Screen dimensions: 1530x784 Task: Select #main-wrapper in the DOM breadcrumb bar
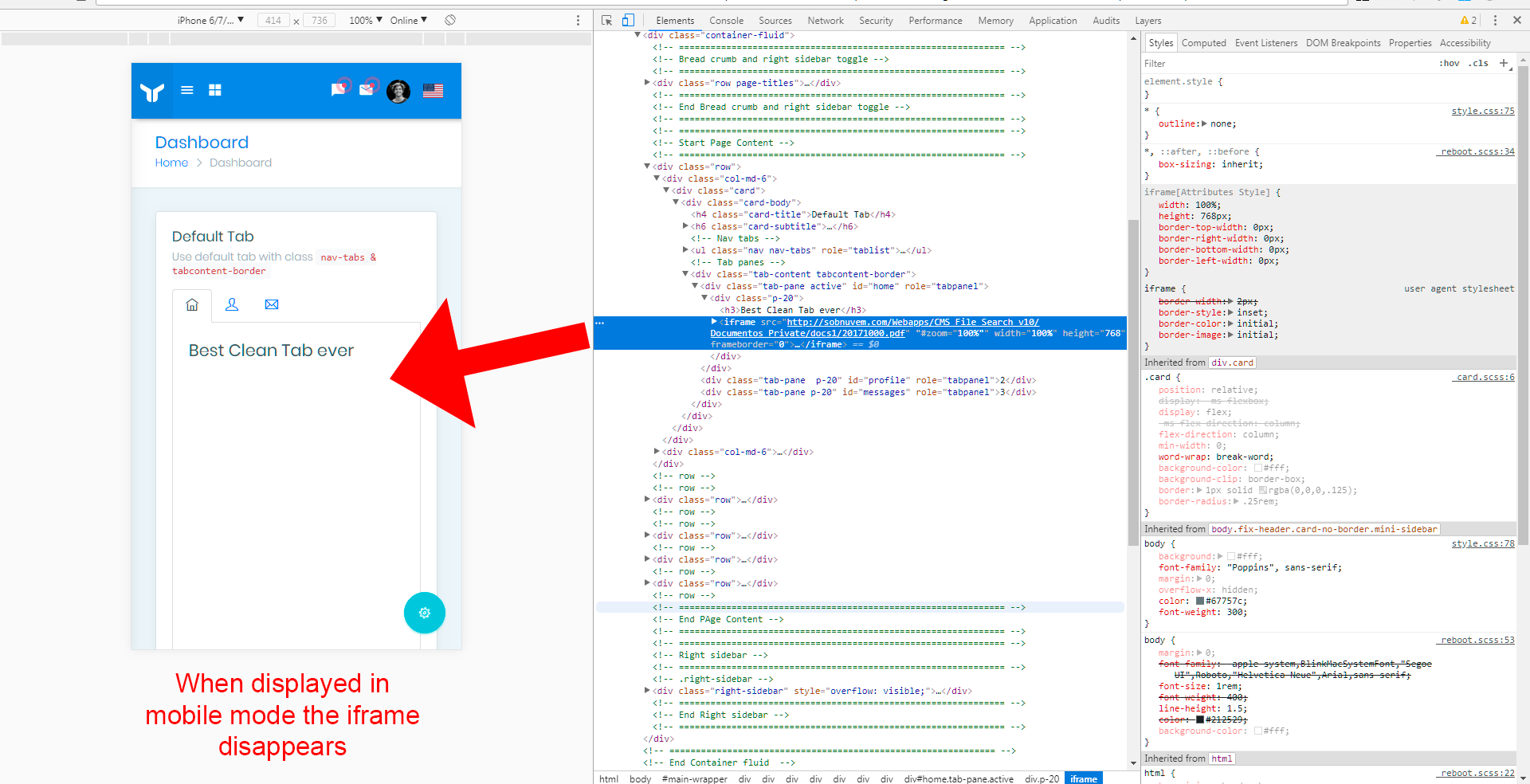(694, 778)
